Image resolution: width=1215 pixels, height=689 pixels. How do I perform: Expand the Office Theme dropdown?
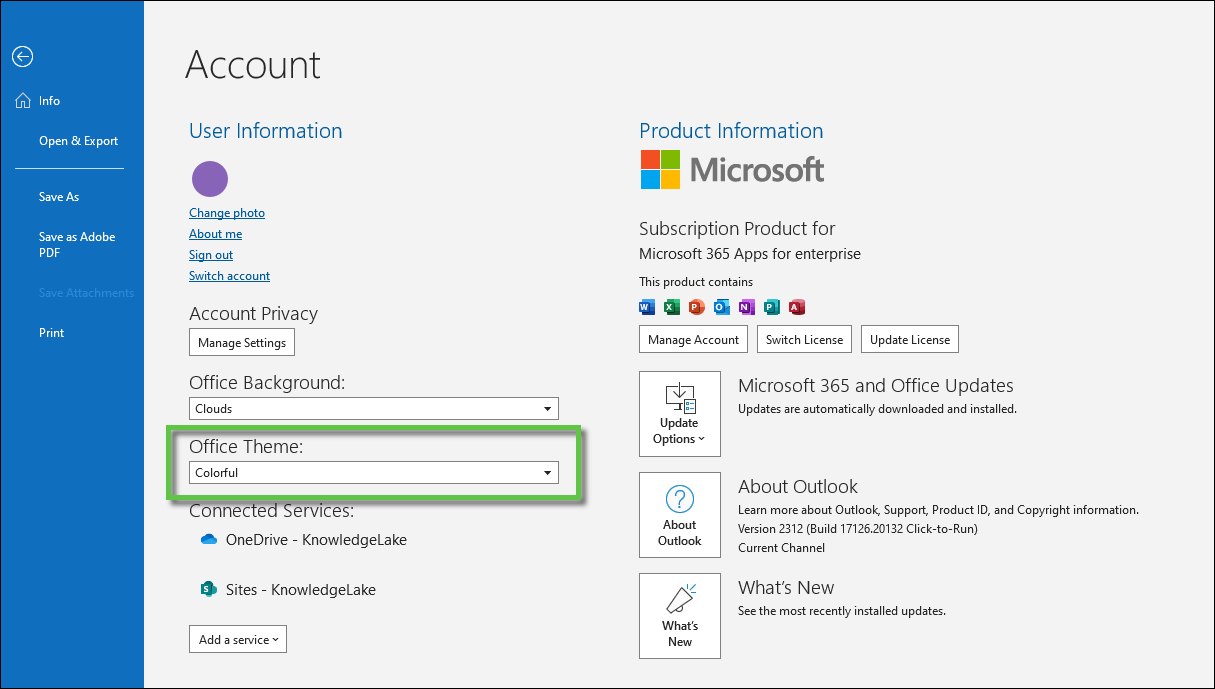(373, 472)
